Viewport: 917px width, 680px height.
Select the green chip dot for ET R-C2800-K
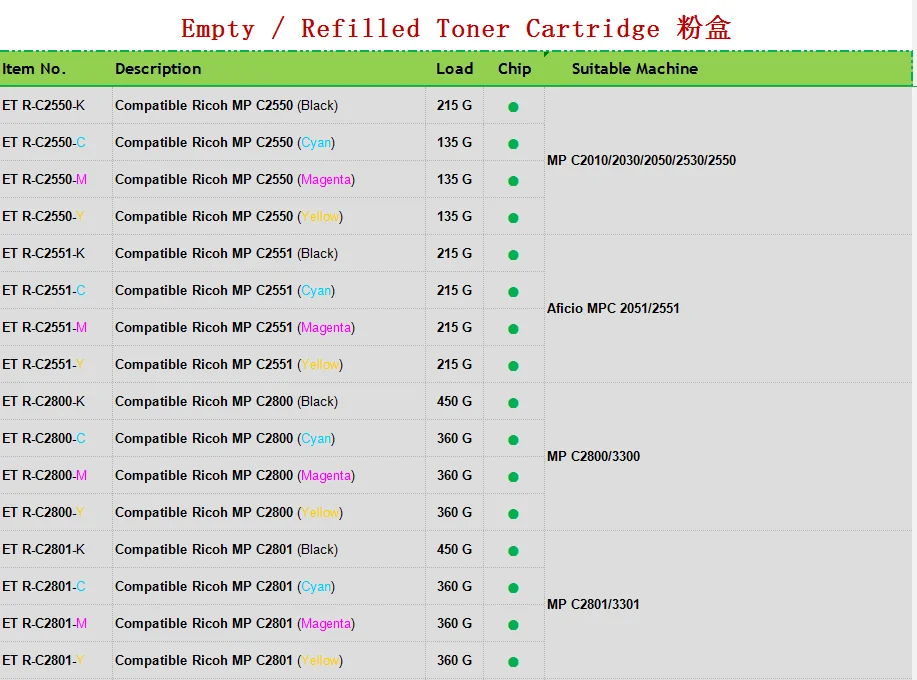[513, 403]
